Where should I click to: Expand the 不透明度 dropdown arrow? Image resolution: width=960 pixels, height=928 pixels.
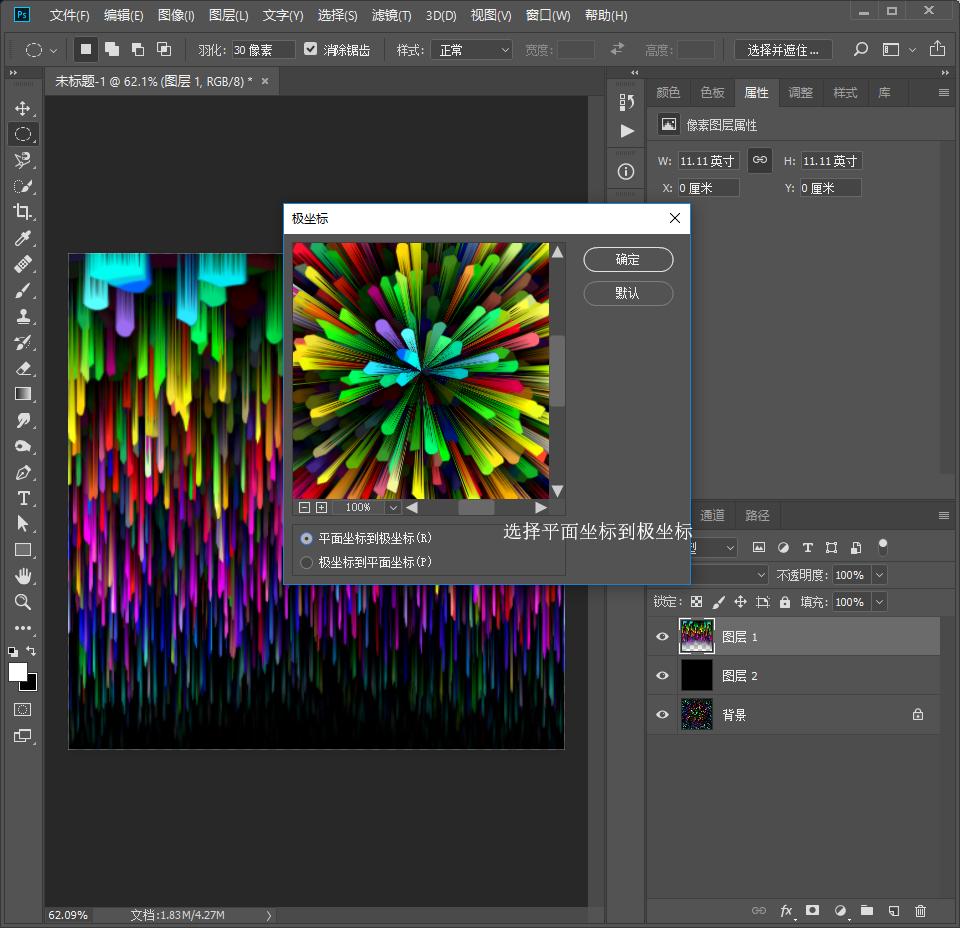[x=879, y=575]
